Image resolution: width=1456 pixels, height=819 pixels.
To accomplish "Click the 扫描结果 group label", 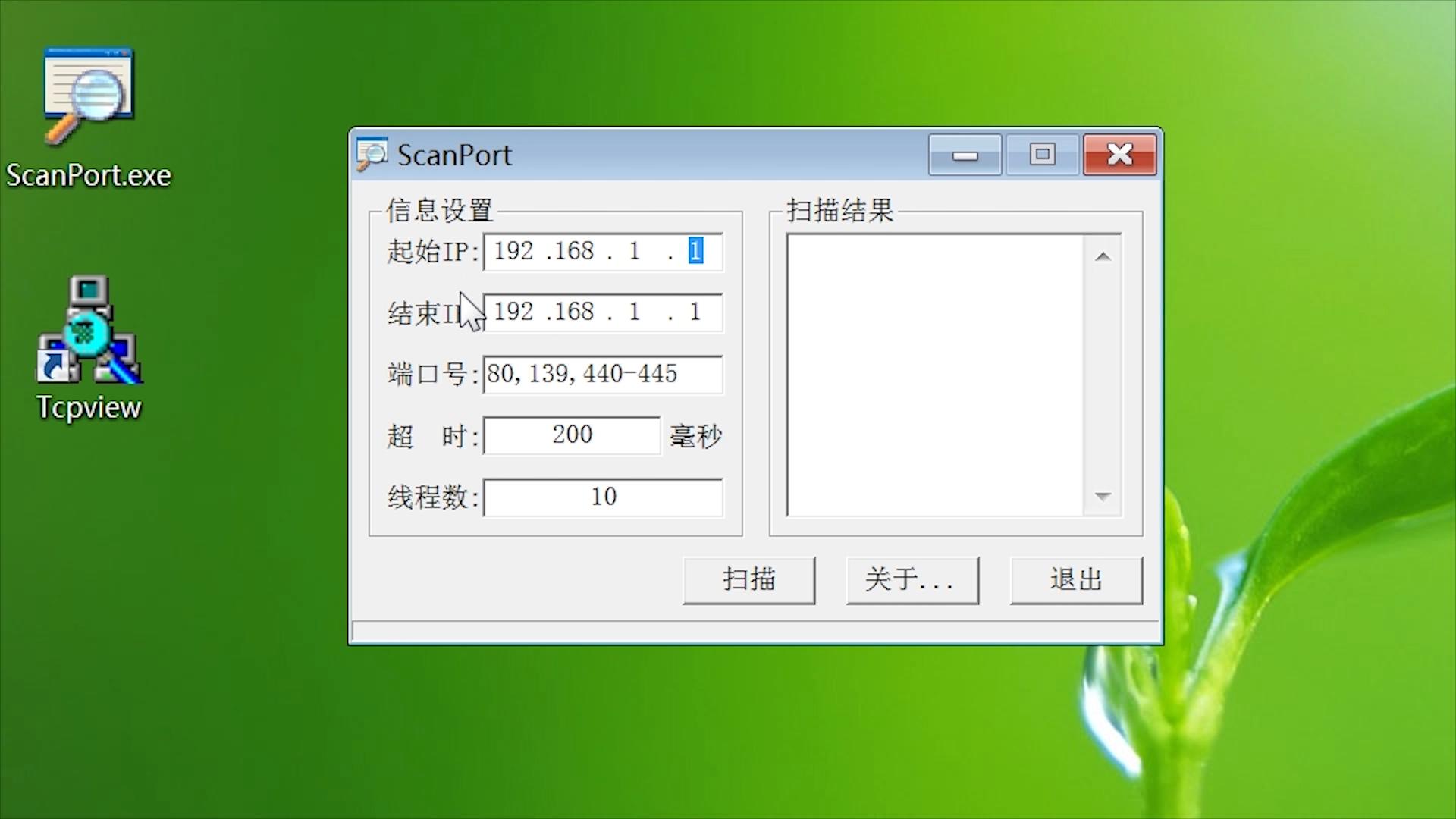I will (x=840, y=210).
